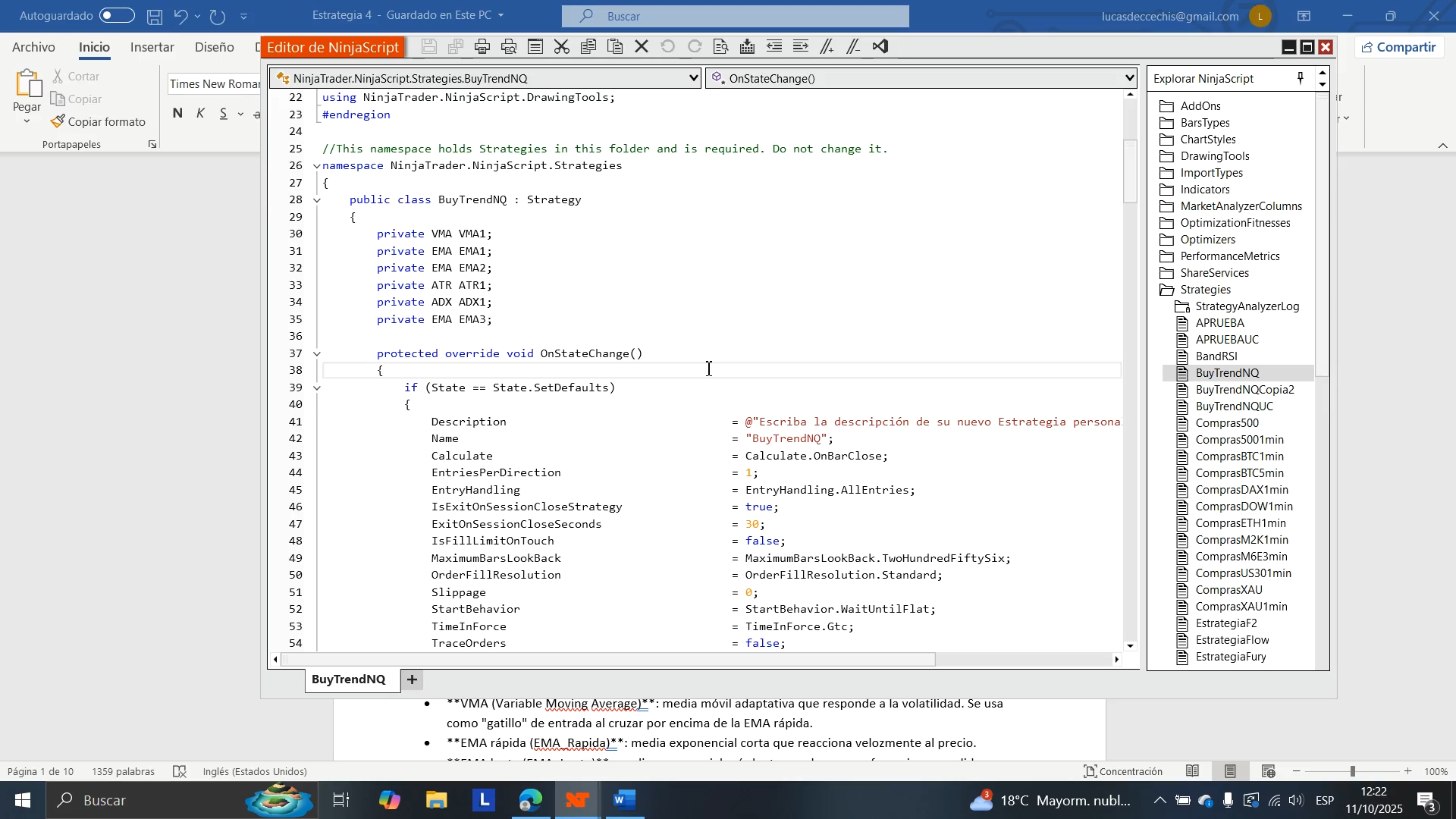Open the Copilot app on the taskbar
The width and height of the screenshot is (1456, 819).
coord(390,800)
